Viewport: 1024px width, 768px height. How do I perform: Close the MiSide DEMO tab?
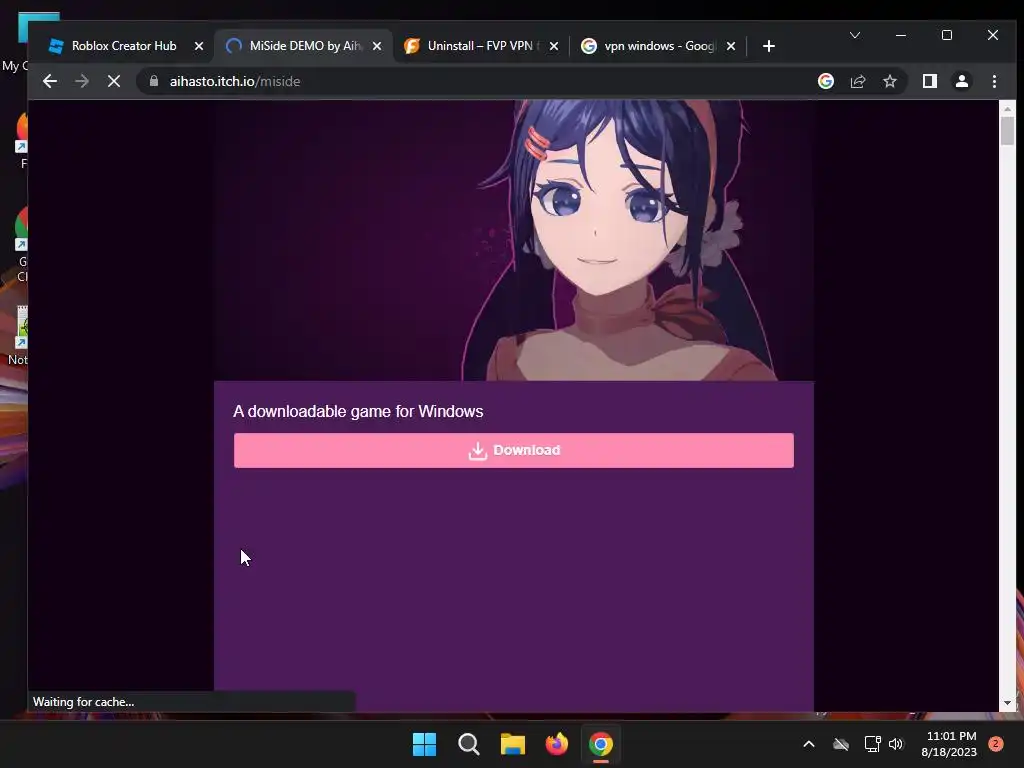(377, 46)
